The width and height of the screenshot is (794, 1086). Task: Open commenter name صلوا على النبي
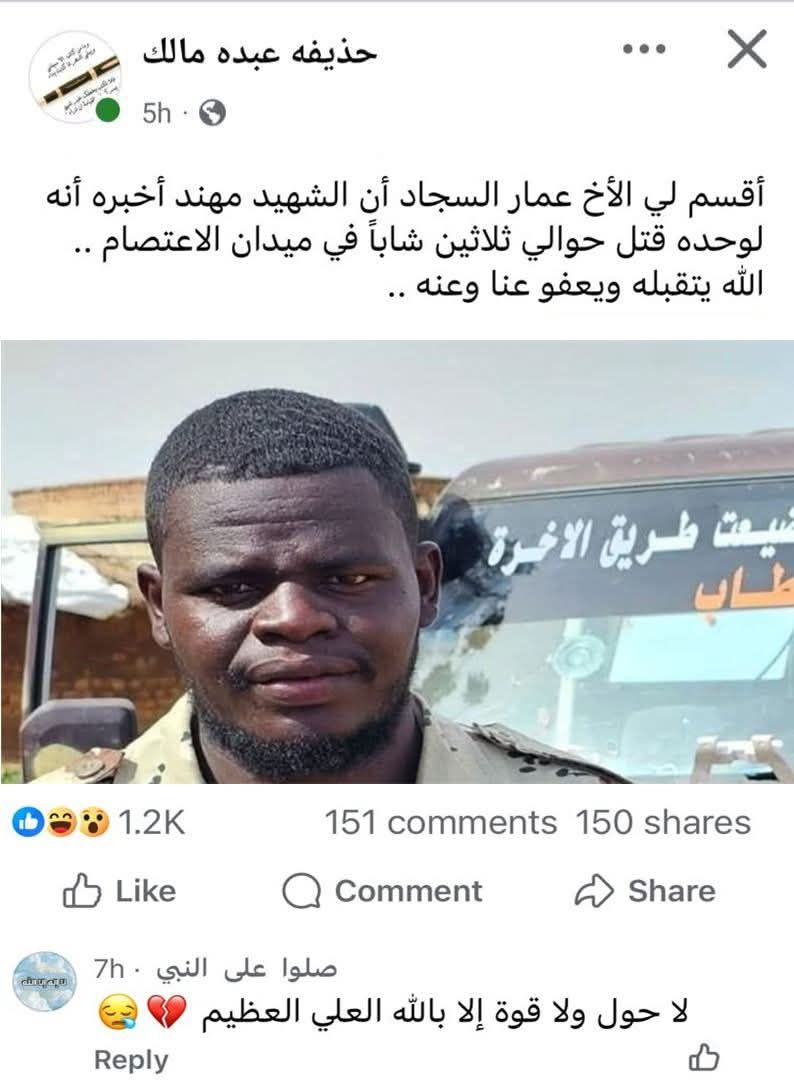[x=247, y=968]
